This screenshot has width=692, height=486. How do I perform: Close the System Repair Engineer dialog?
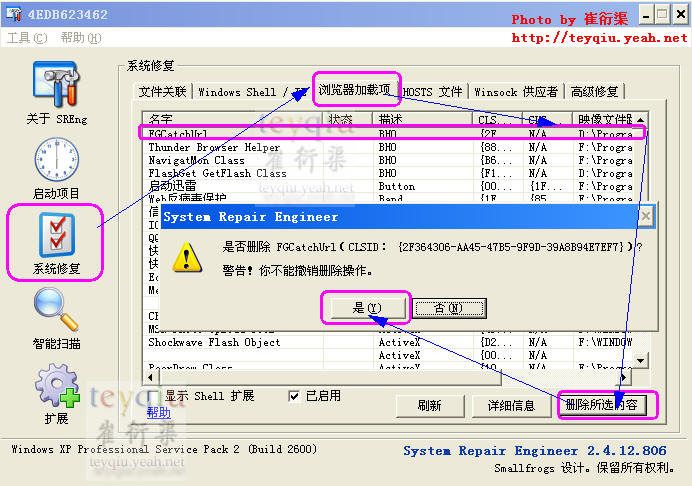[646, 216]
